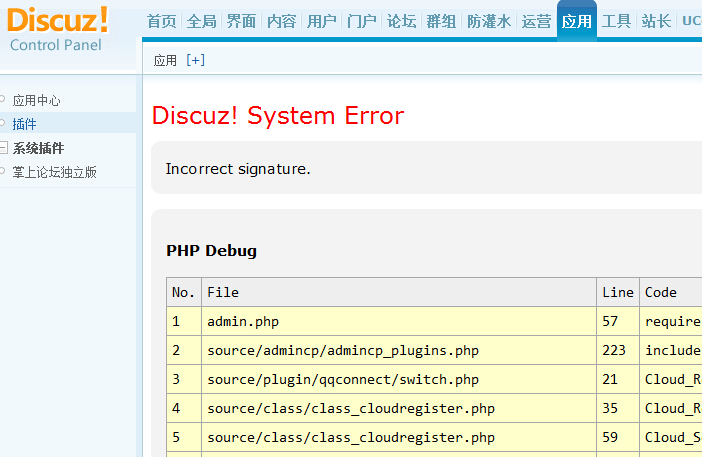This screenshot has width=702, height=457.
Task: Click the Line column header
Action: [618, 292]
